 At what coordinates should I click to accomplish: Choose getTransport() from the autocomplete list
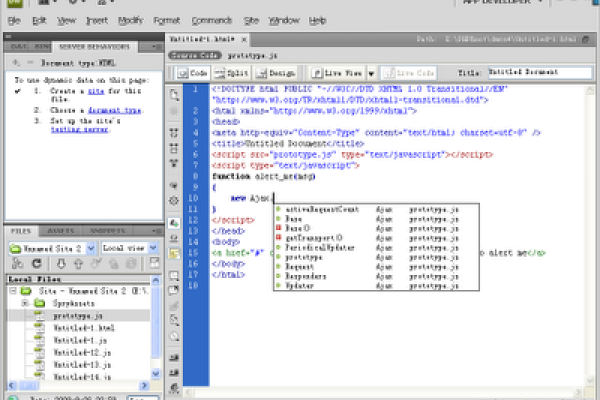pos(377,238)
